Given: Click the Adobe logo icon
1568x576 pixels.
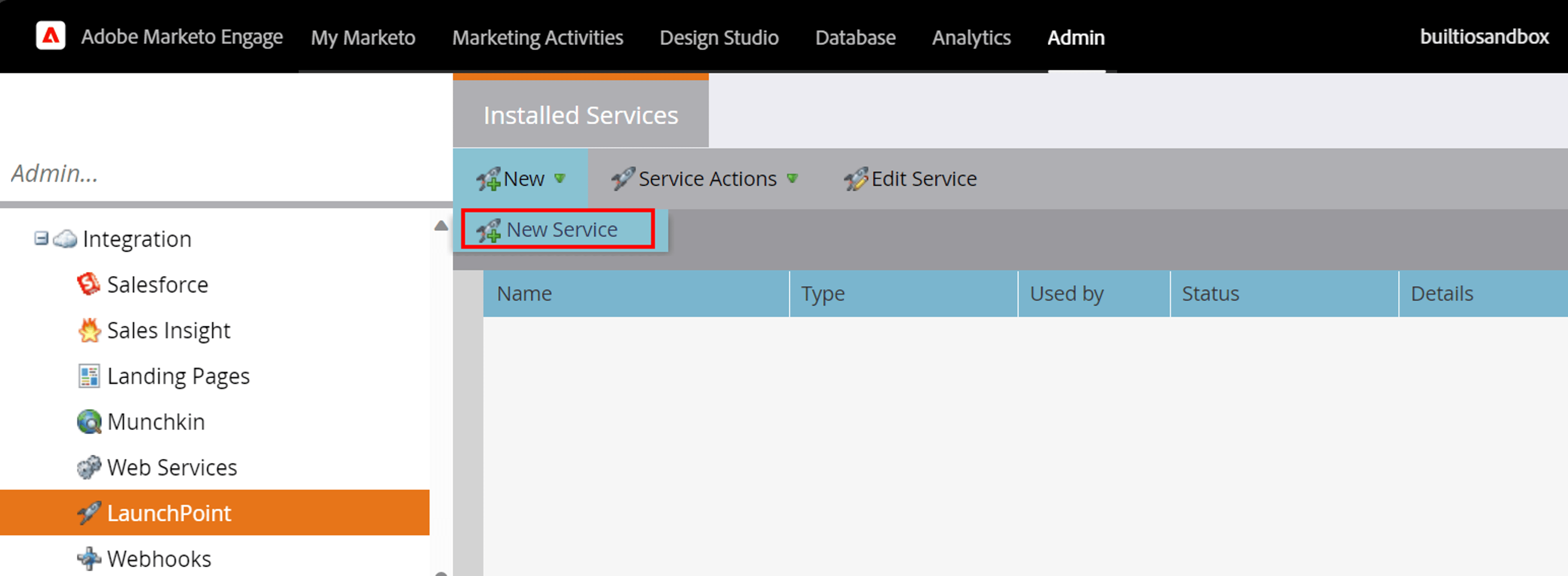Looking at the screenshot, I should click(x=51, y=36).
